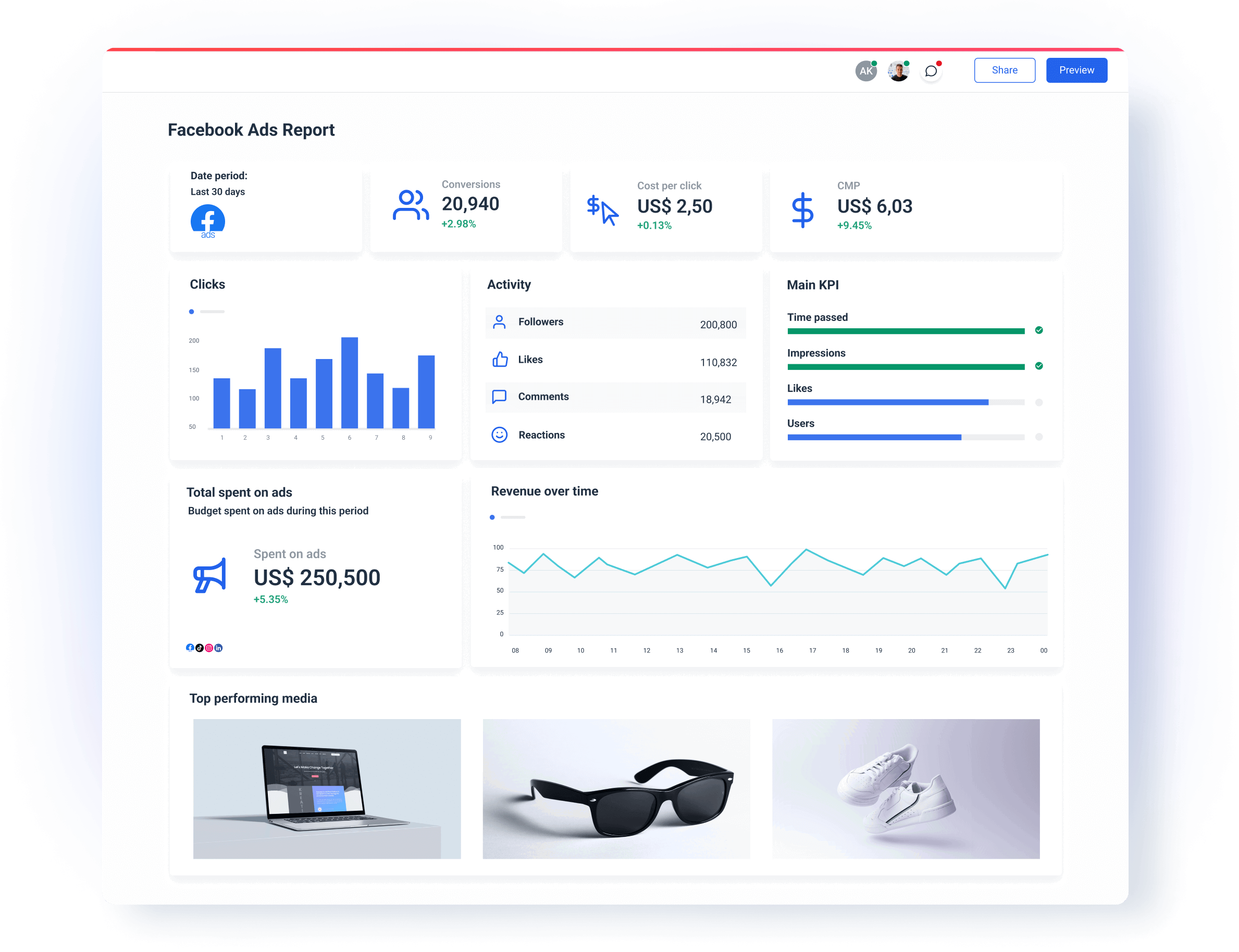The width and height of the screenshot is (1239, 952).
Task: Open the TikTok icon under Total spent on ads
Action: coord(200,647)
